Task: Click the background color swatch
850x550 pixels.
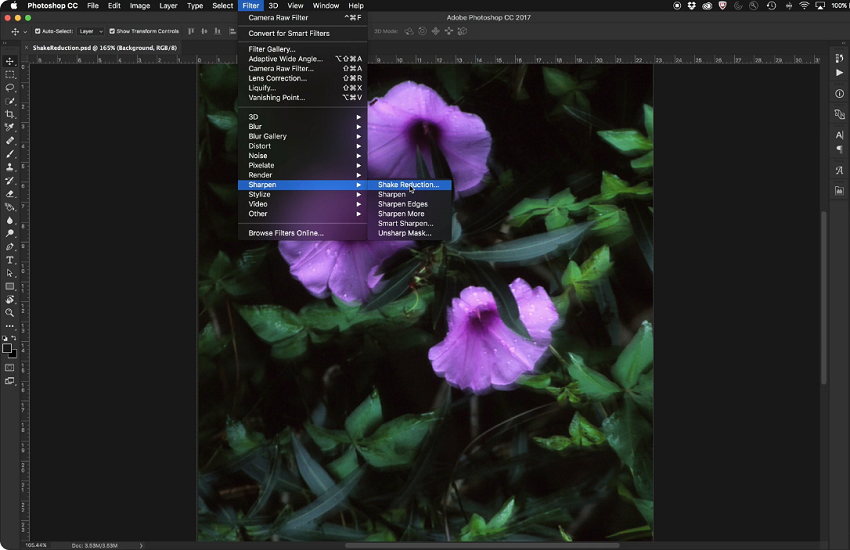Action: click(14, 354)
